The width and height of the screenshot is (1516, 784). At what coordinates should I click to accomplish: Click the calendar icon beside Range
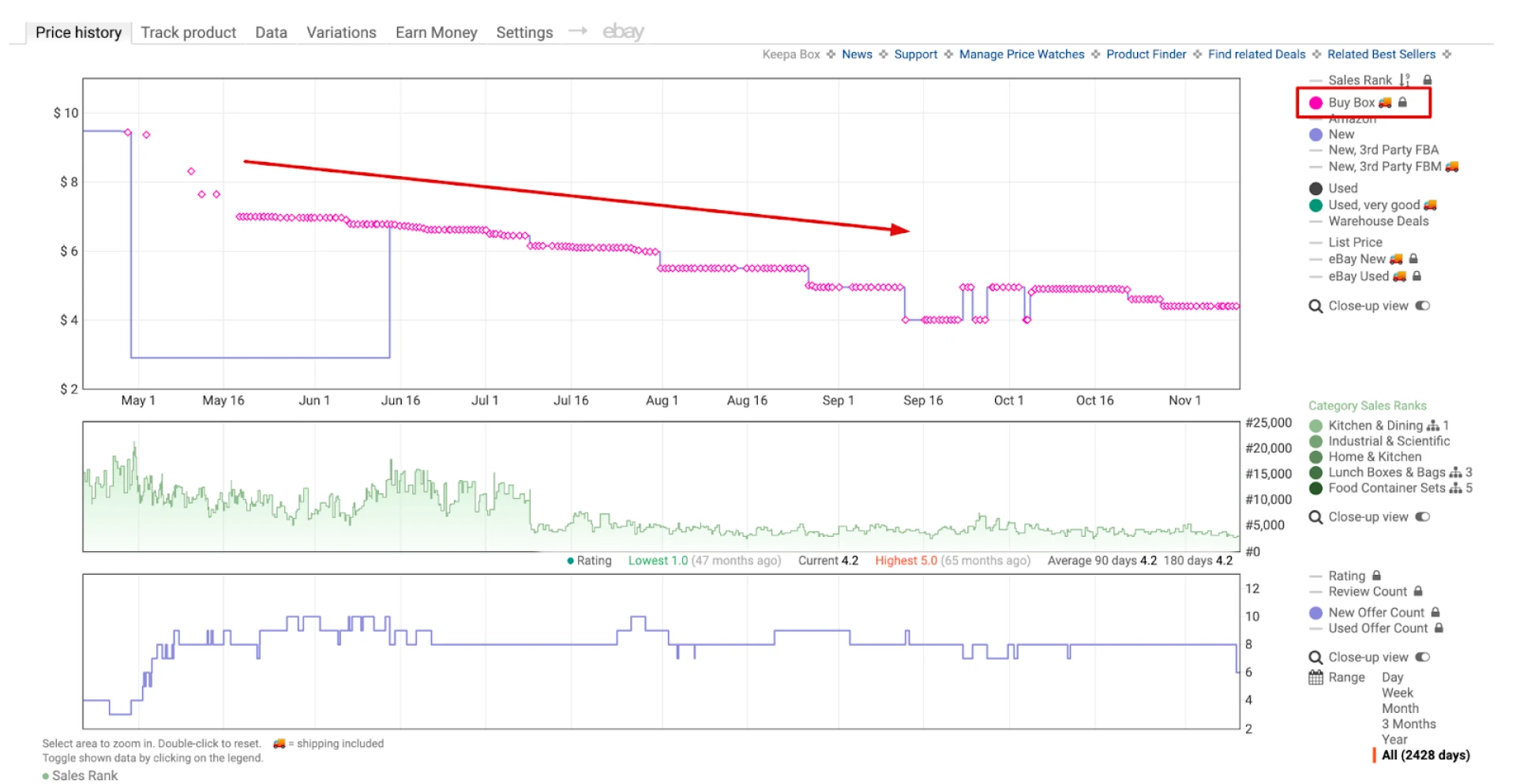[x=1315, y=677]
